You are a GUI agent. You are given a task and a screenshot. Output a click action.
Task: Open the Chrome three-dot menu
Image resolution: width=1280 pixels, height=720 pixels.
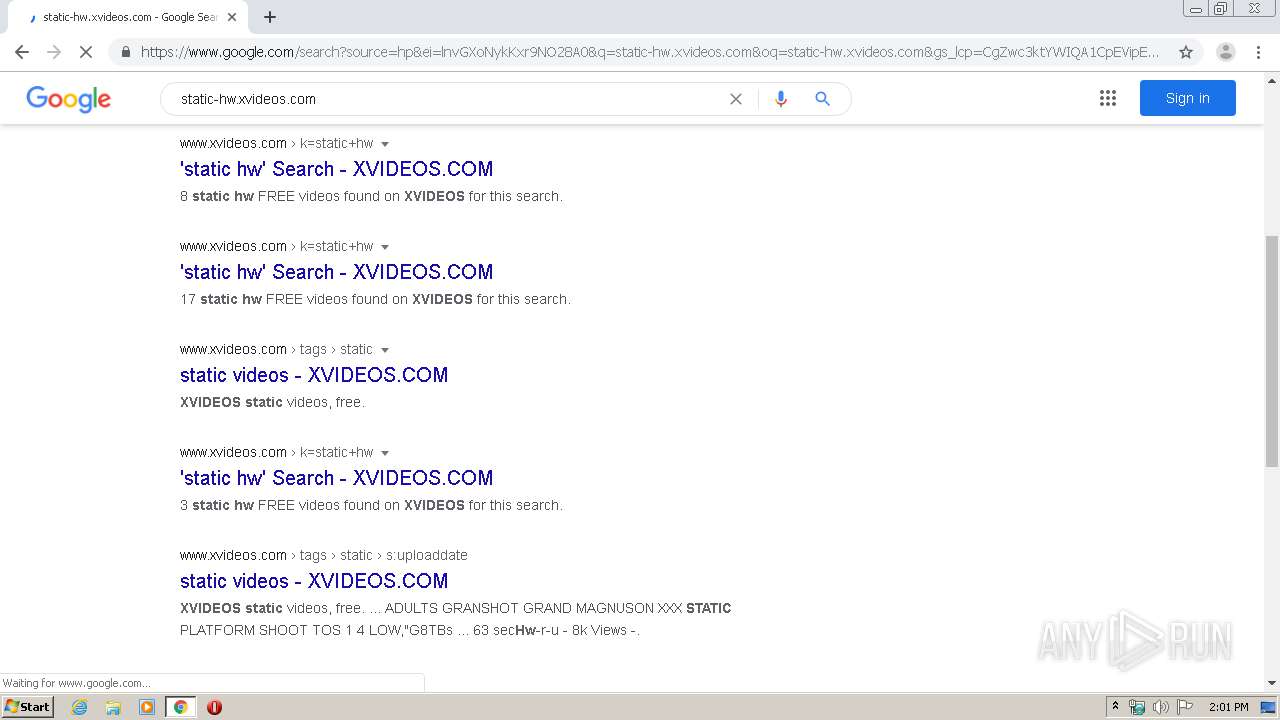(1258, 52)
